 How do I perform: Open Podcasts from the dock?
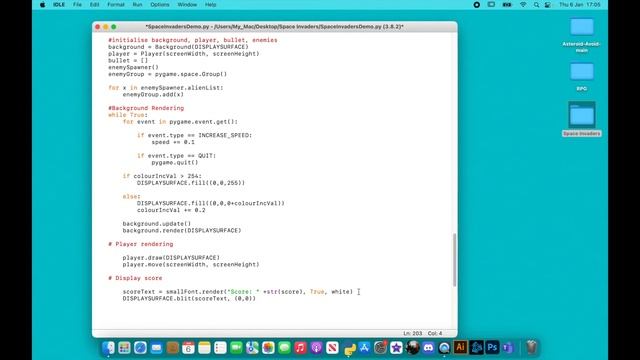[316, 348]
